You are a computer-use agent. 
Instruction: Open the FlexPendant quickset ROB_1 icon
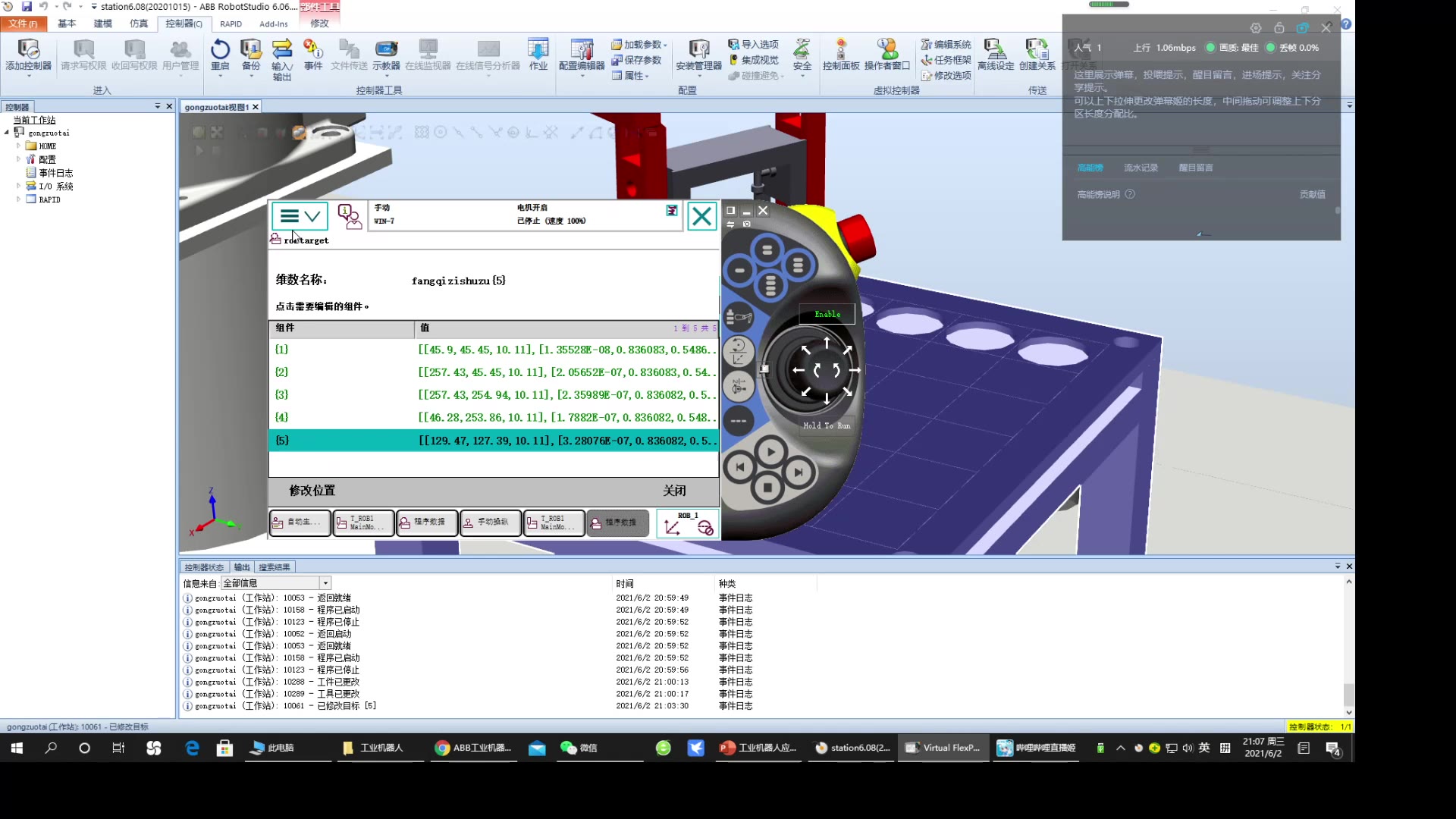(x=688, y=524)
